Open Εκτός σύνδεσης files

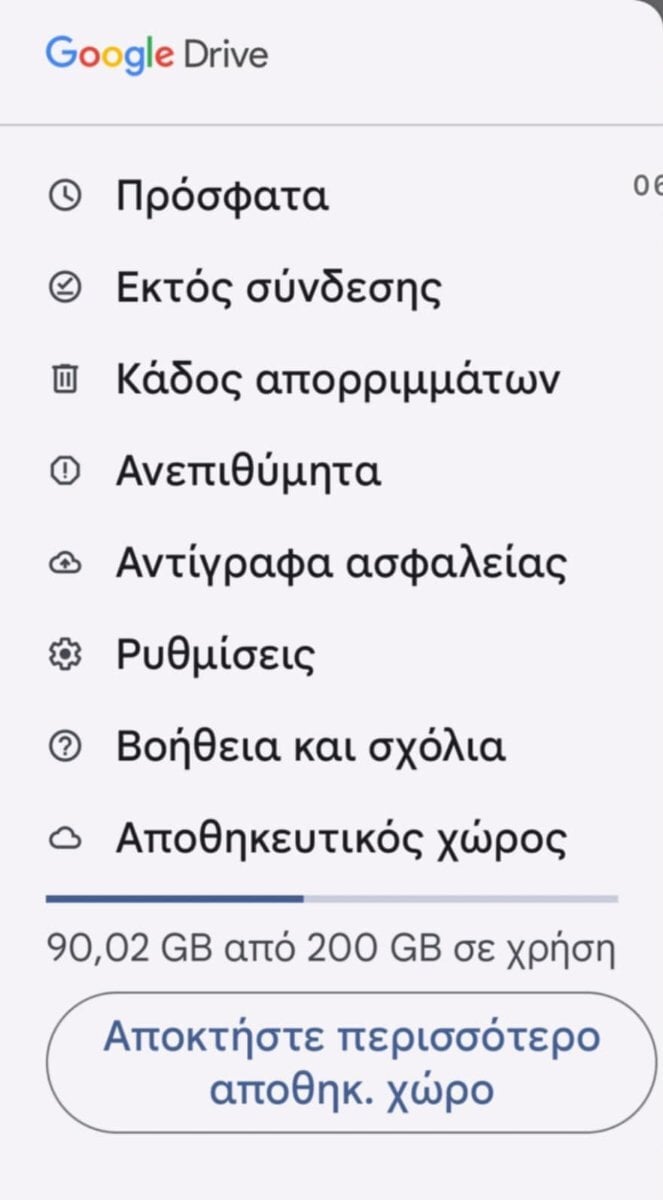click(x=331, y=288)
